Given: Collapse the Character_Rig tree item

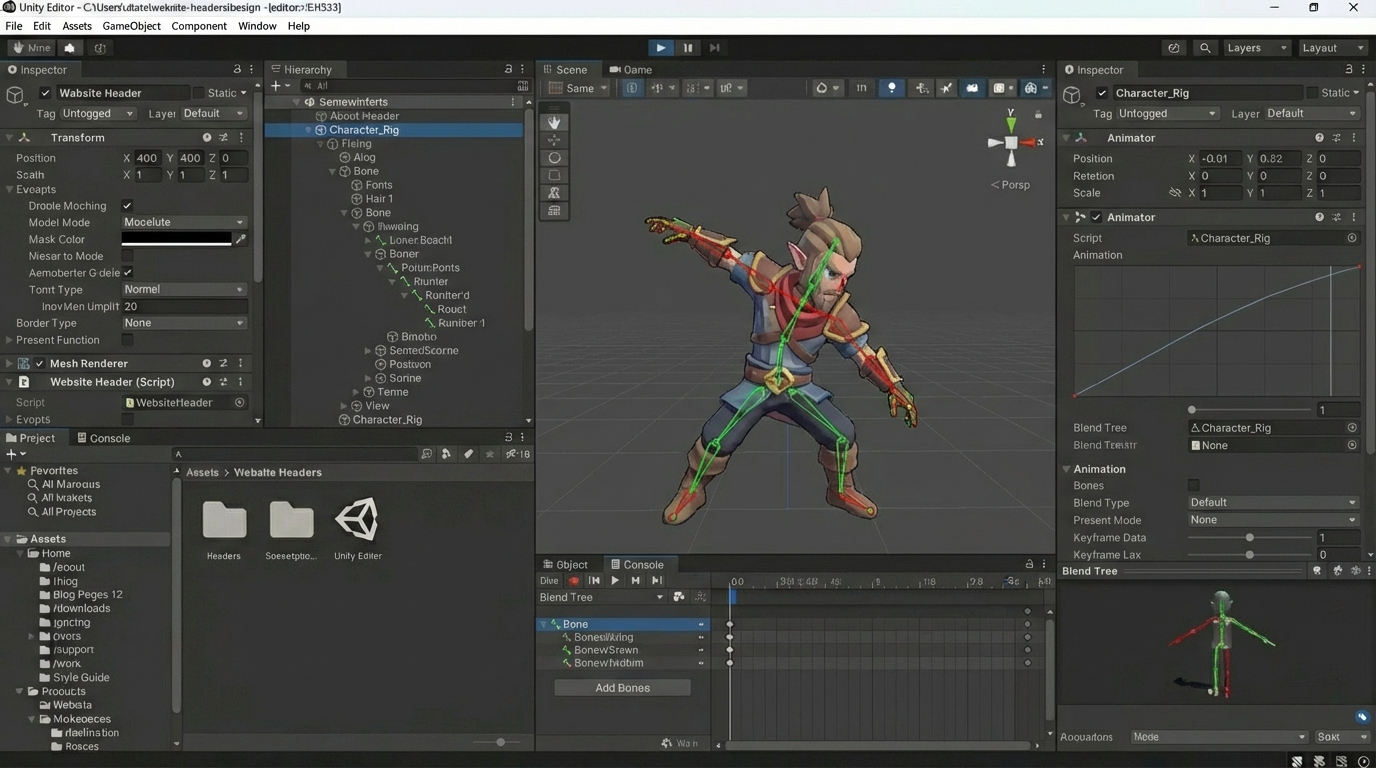Looking at the screenshot, I should (x=308, y=130).
